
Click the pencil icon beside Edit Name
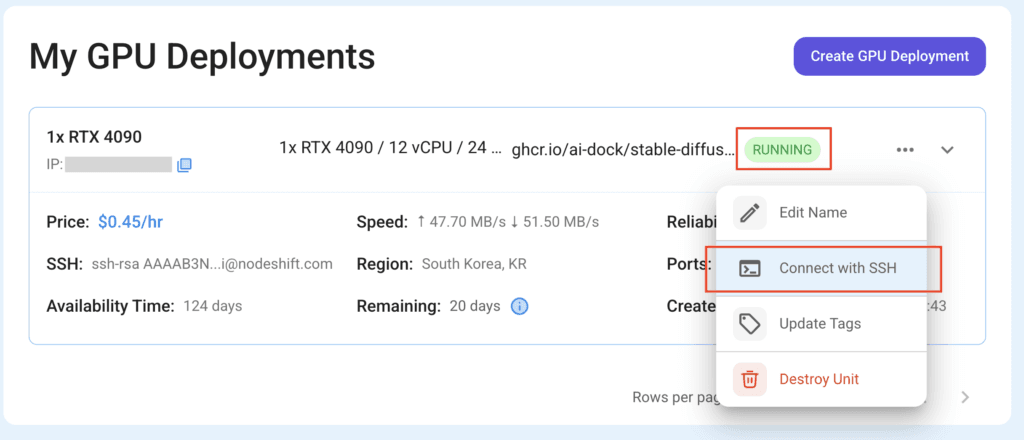coord(750,213)
